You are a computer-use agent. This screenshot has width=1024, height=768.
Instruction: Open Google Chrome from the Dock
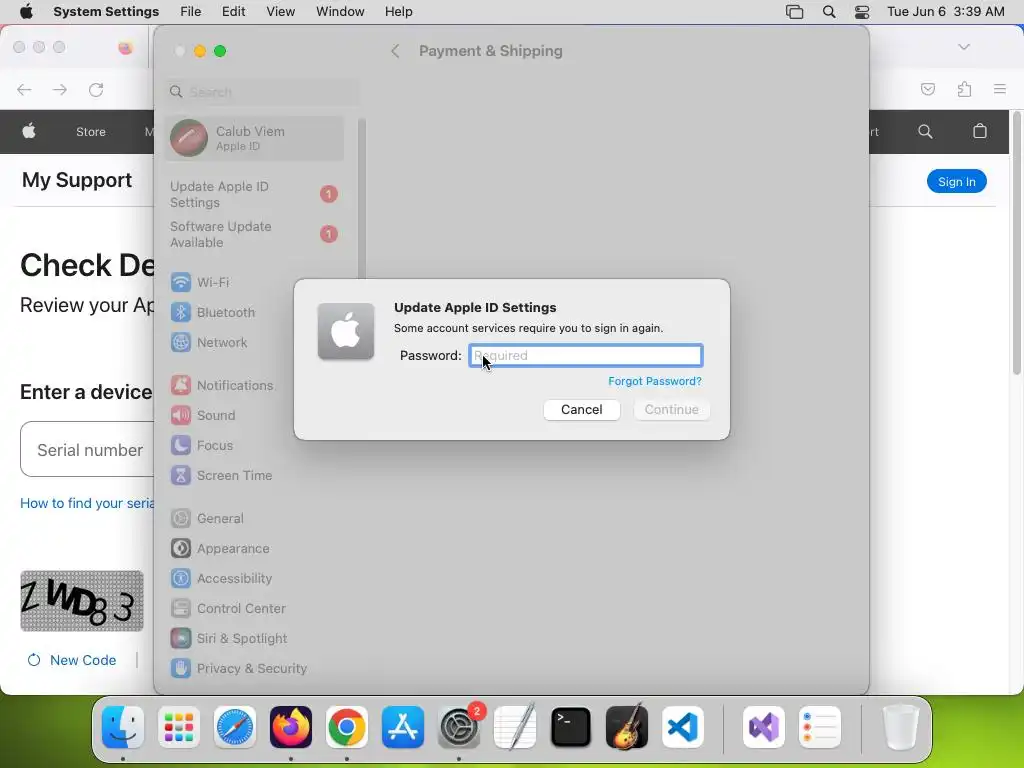[x=347, y=727]
